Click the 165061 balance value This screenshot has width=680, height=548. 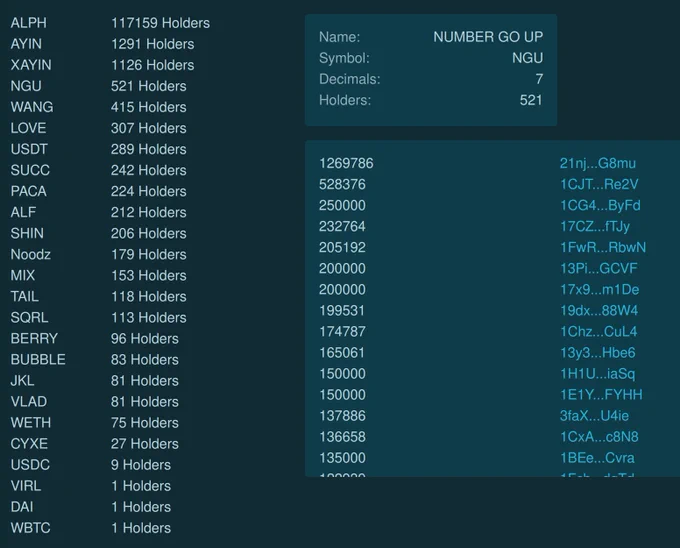(x=342, y=352)
